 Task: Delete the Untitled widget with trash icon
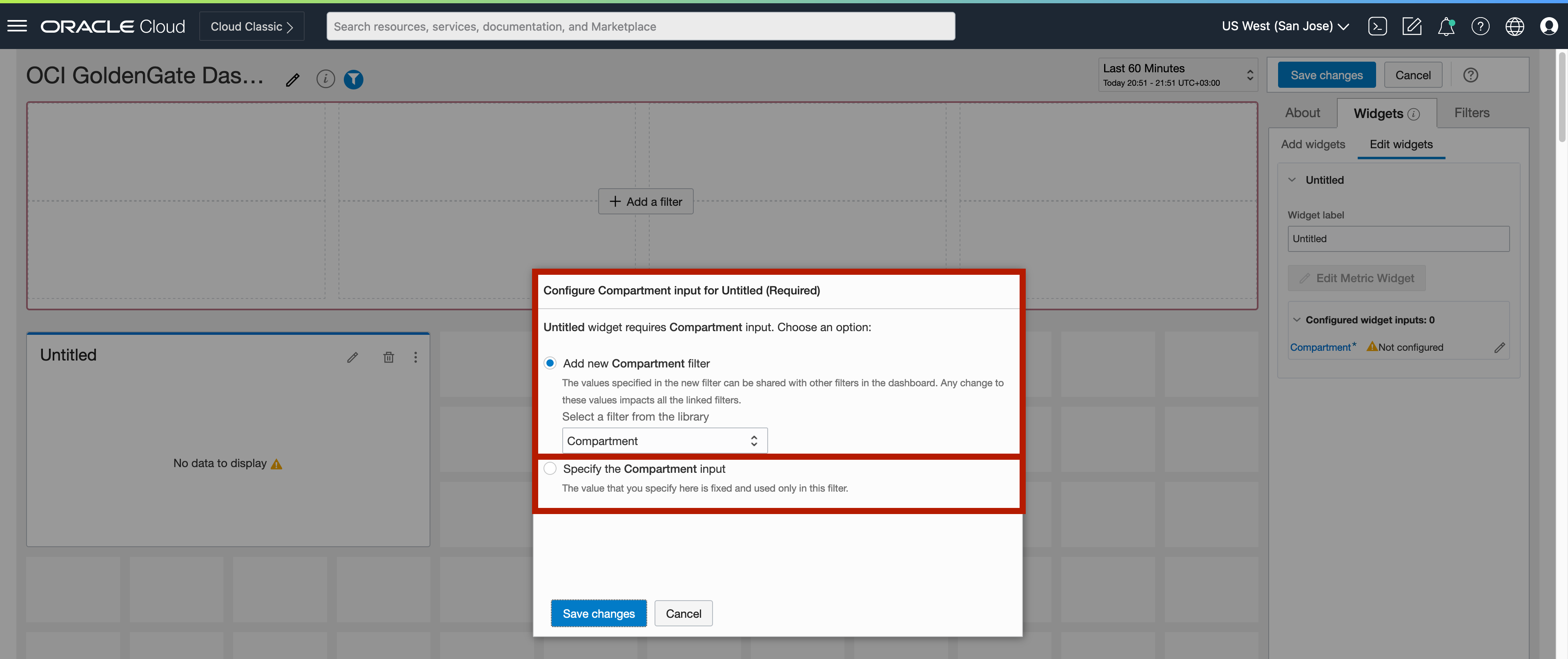point(388,357)
